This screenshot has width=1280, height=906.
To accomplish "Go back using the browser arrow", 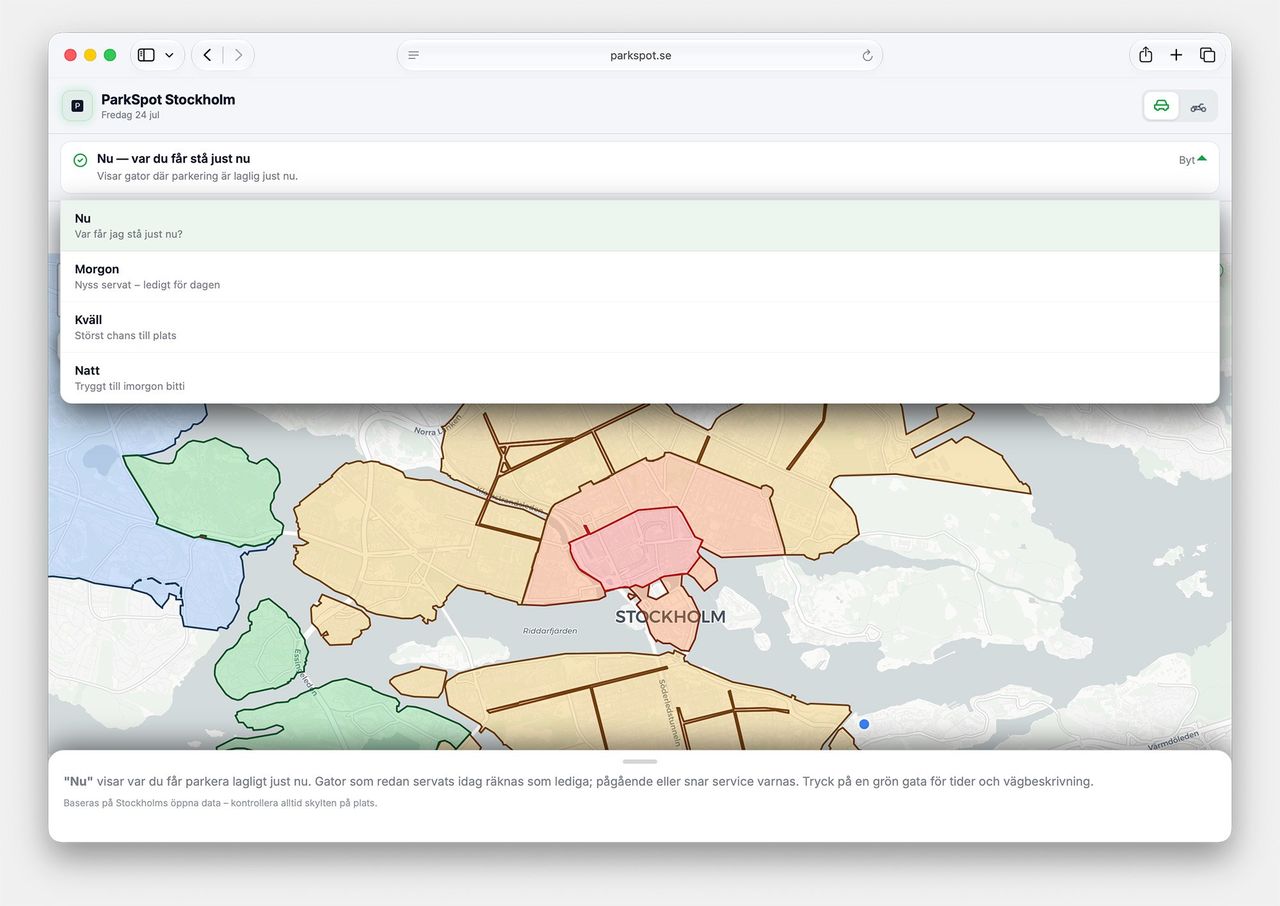I will (x=207, y=55).
